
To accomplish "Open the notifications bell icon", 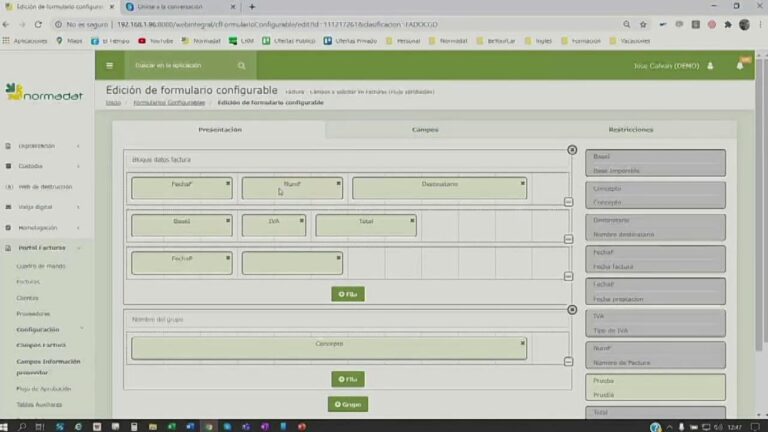I will click(740, 66).
